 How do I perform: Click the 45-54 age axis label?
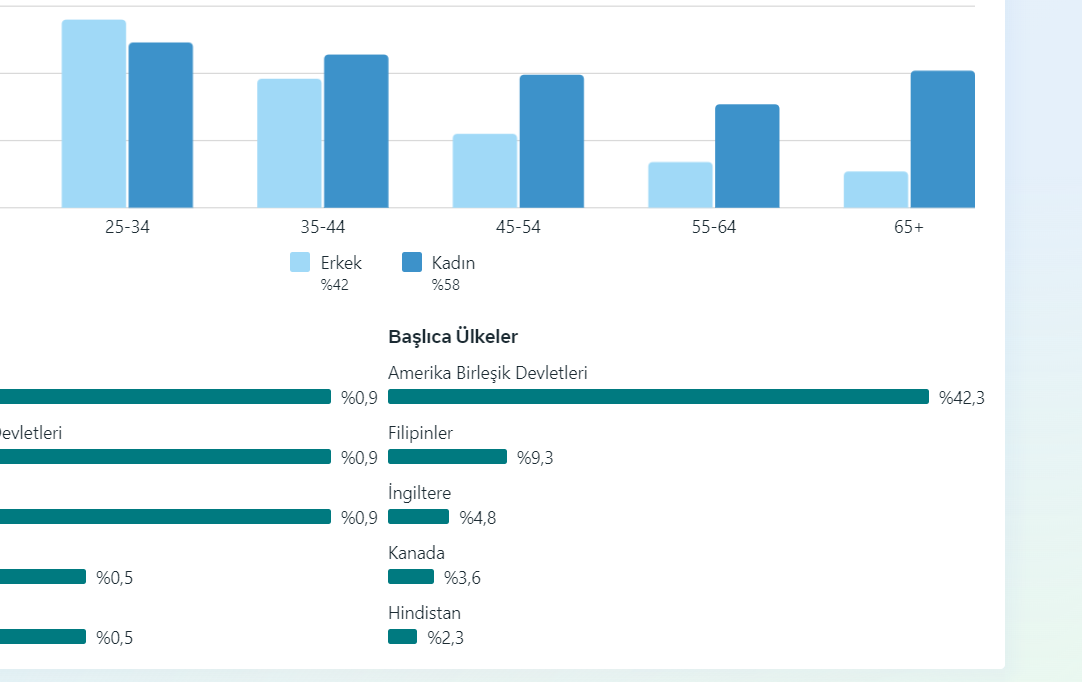518,227
